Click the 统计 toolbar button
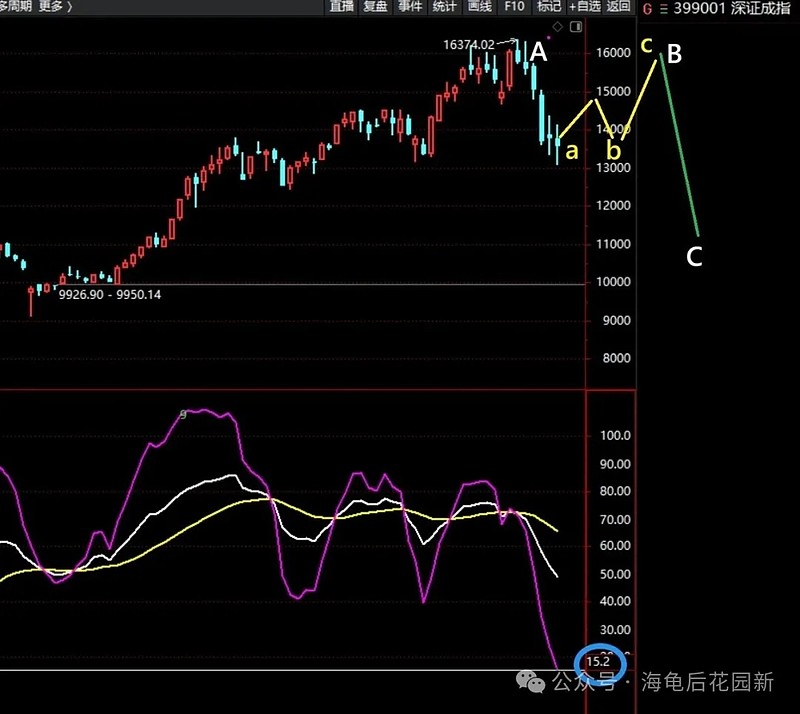This screenshot has width=800, height=714. coord(444,7)
